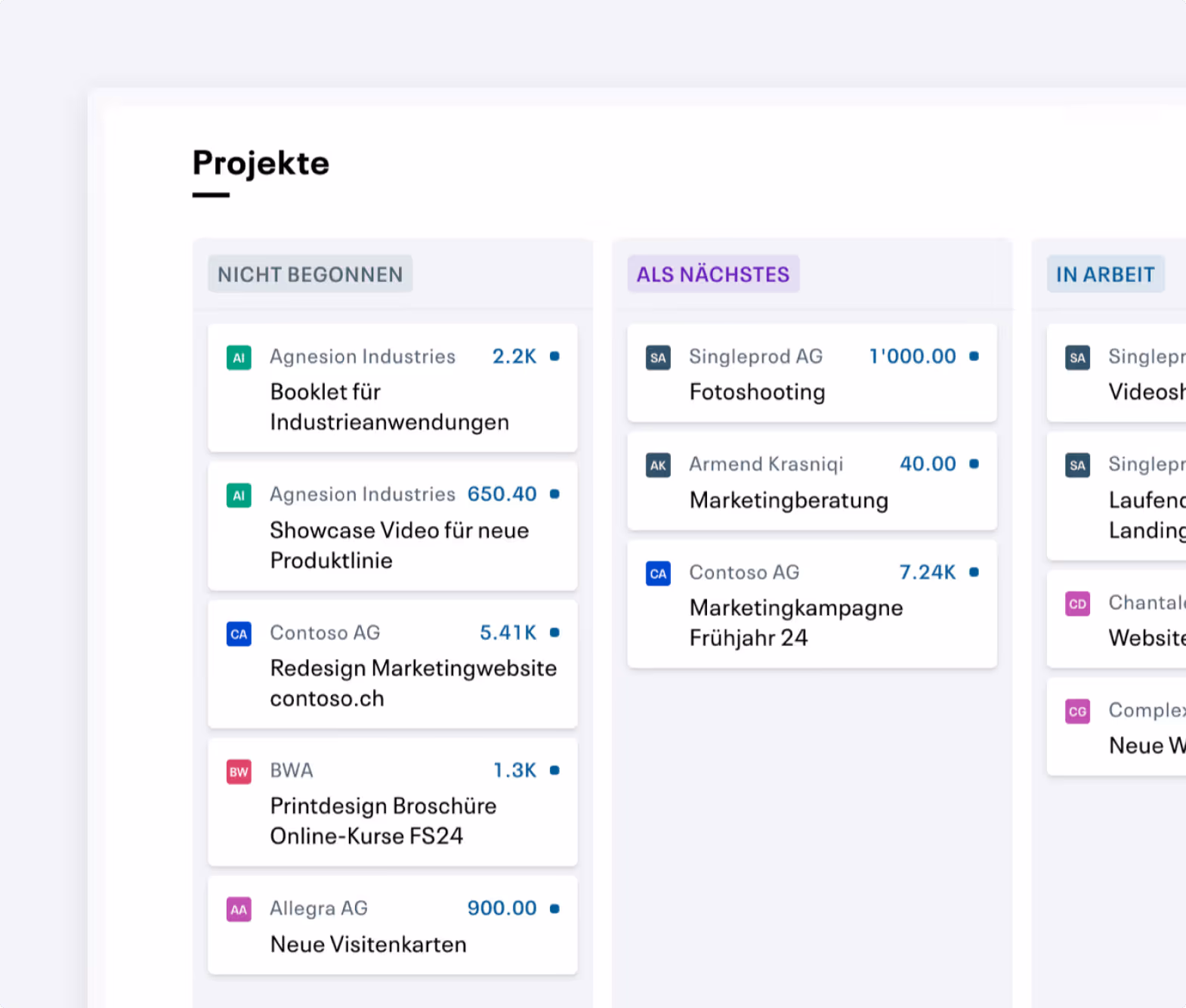1186x1008 pixels.
Task: Click the amount 650.40
Action: (x=502, y=494)
